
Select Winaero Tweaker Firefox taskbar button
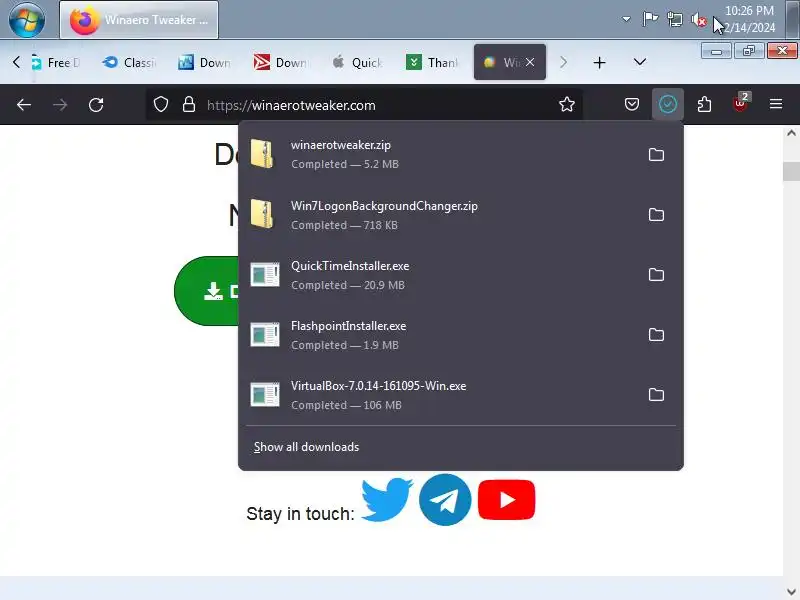(x=139, y=20)
